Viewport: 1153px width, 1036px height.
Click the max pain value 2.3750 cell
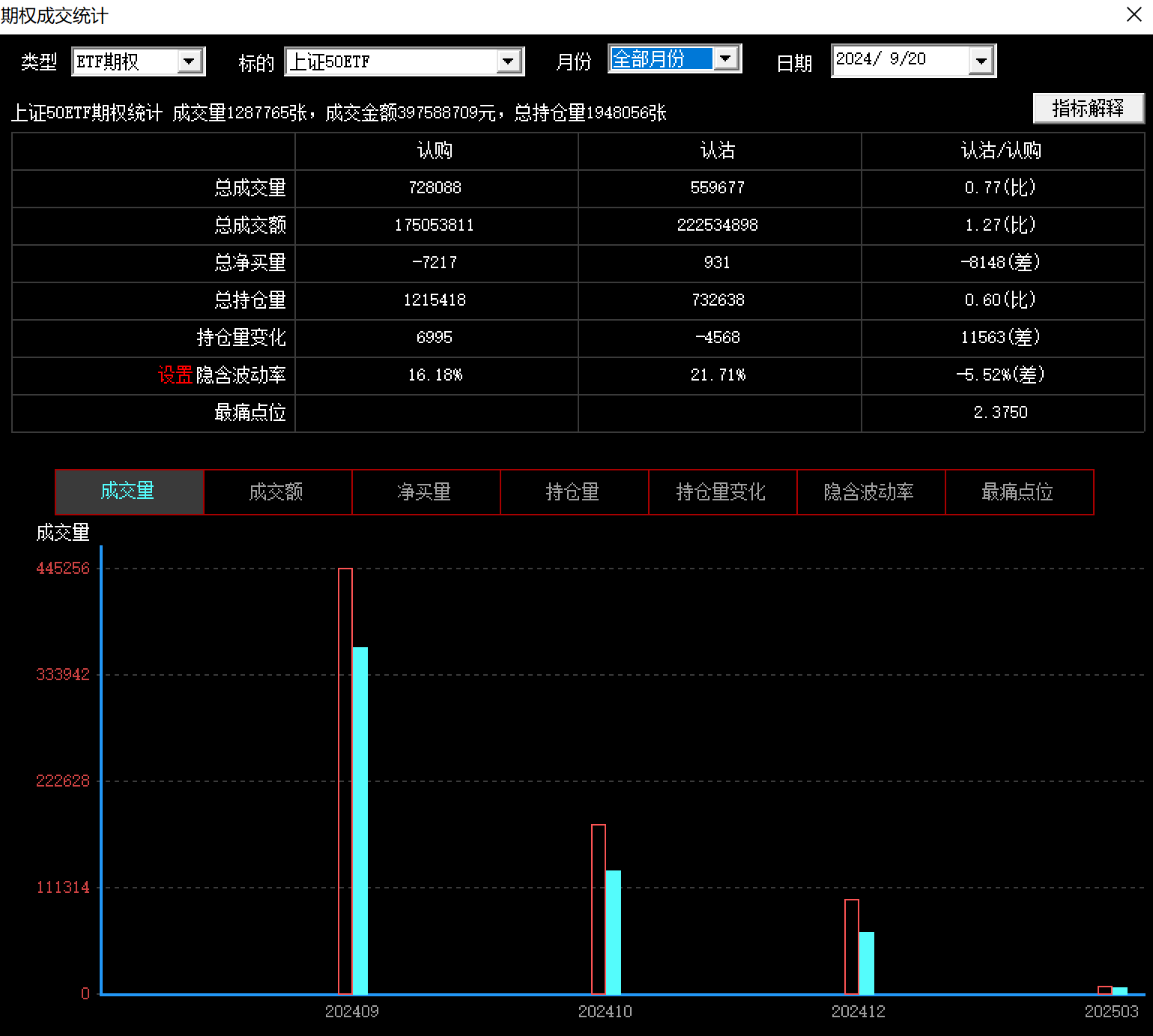point(1001,413)
